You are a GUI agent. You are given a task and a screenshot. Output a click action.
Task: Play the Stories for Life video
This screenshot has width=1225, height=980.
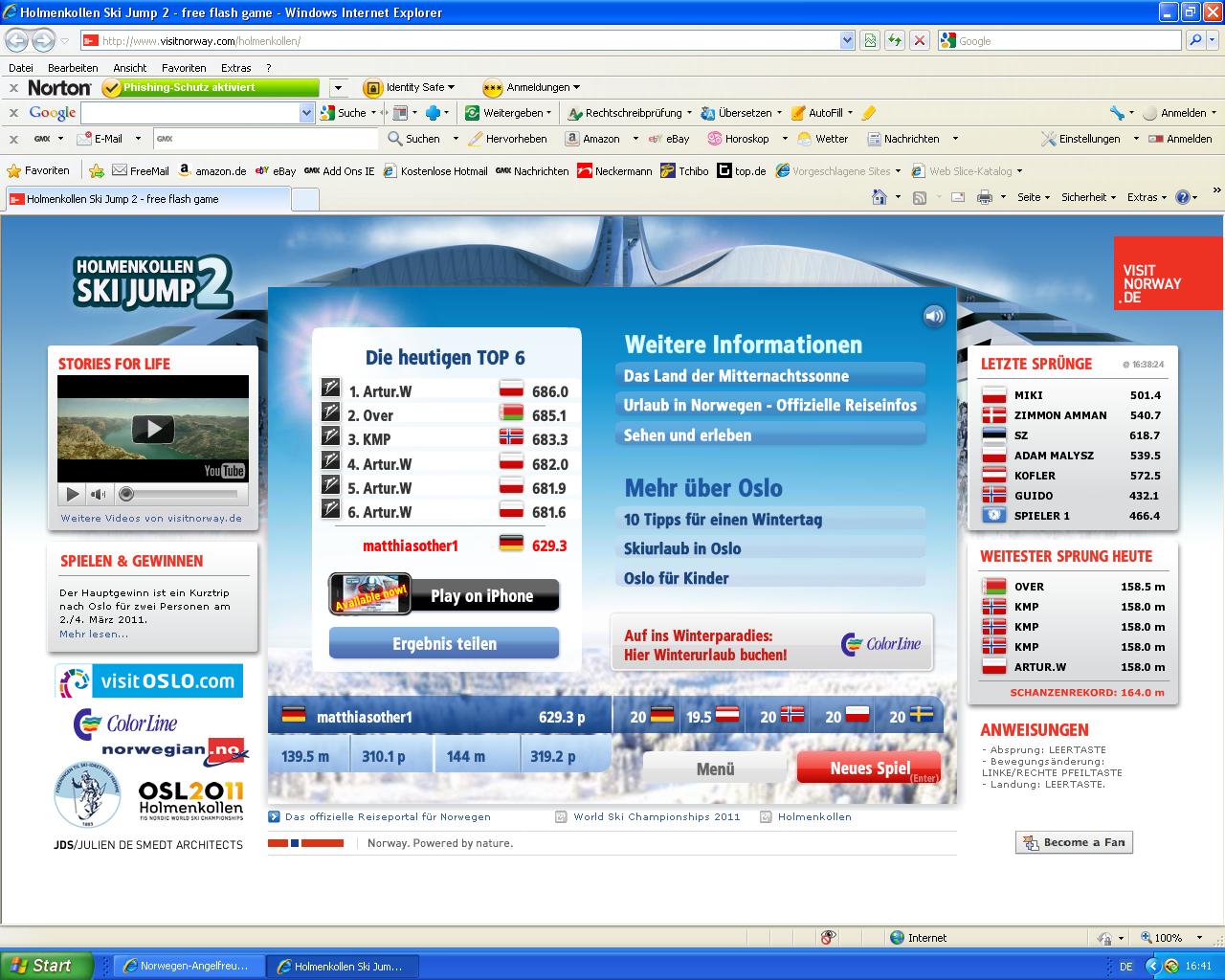point(153,429)
